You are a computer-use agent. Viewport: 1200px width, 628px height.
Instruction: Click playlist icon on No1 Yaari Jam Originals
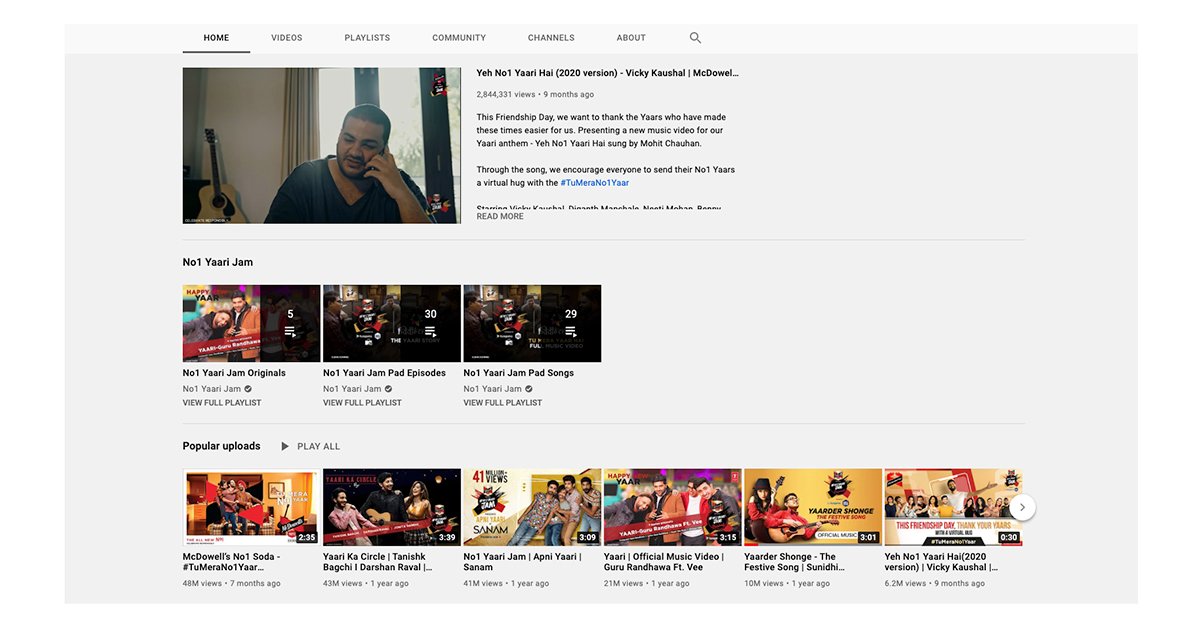[x=290, y=331]
